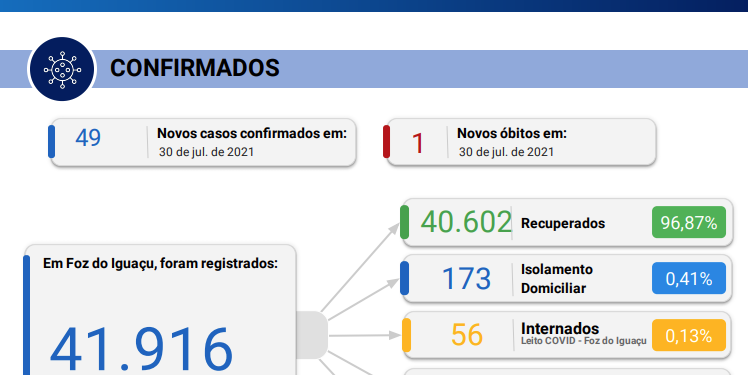The height and width of the screenshot is (375, 748).
Task: Click the new cases number 49
Action: point(88,138)
